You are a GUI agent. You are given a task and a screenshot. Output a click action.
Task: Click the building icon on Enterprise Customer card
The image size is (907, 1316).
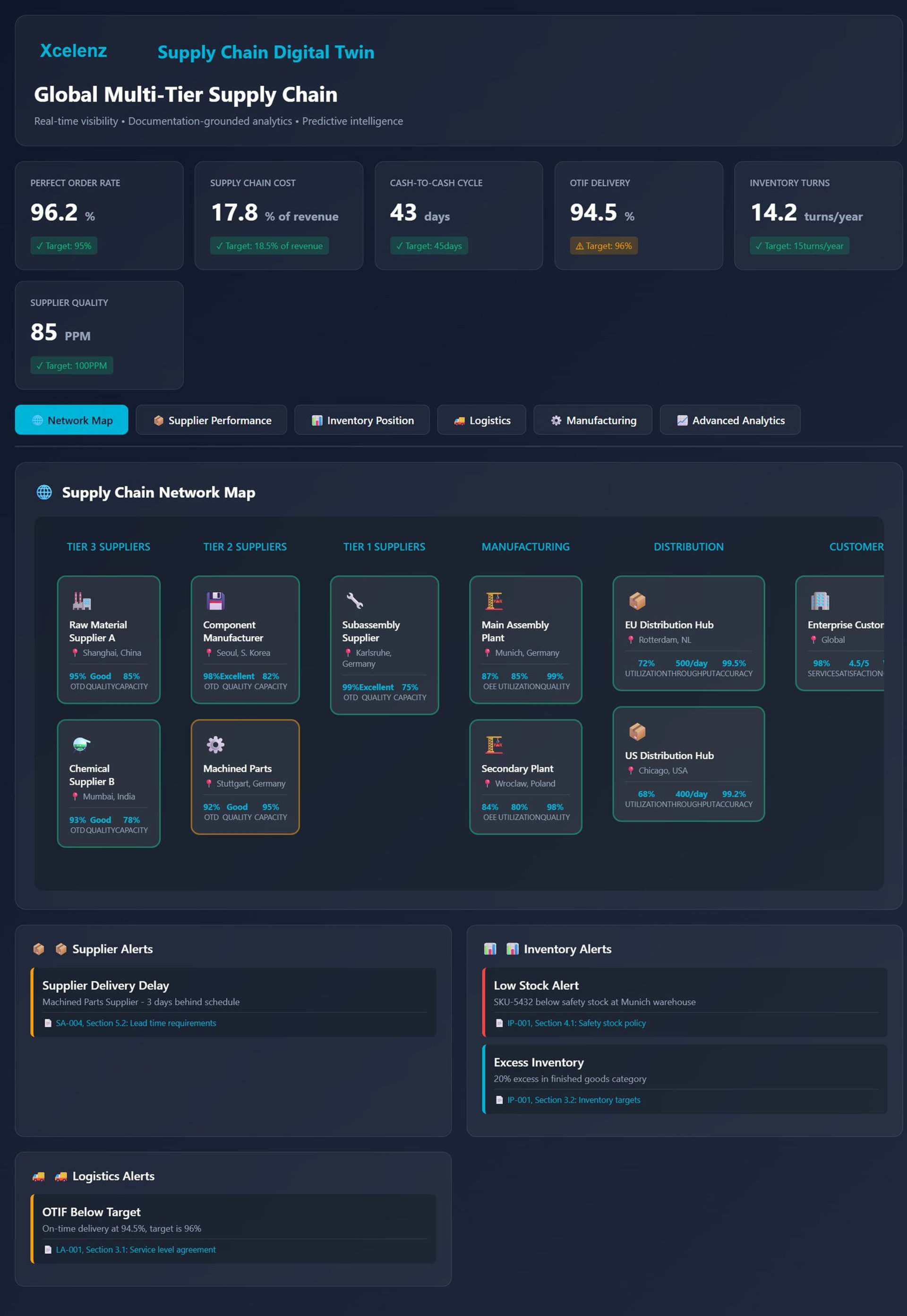[820, 600]
